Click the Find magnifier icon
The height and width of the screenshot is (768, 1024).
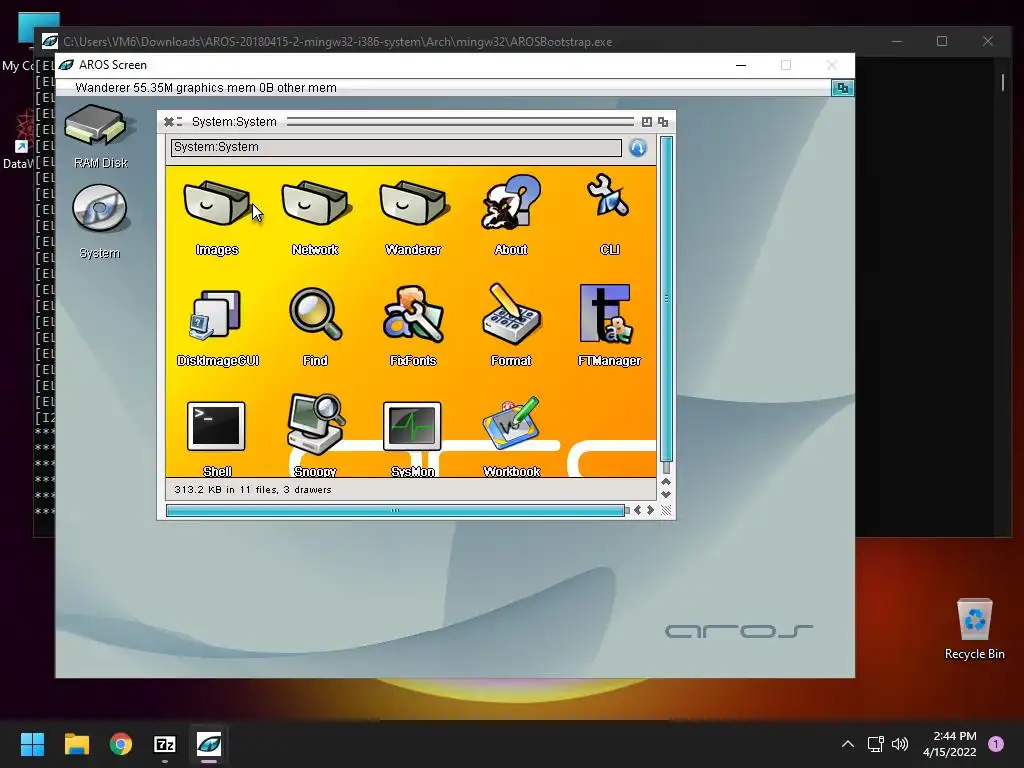pos(315,315)
